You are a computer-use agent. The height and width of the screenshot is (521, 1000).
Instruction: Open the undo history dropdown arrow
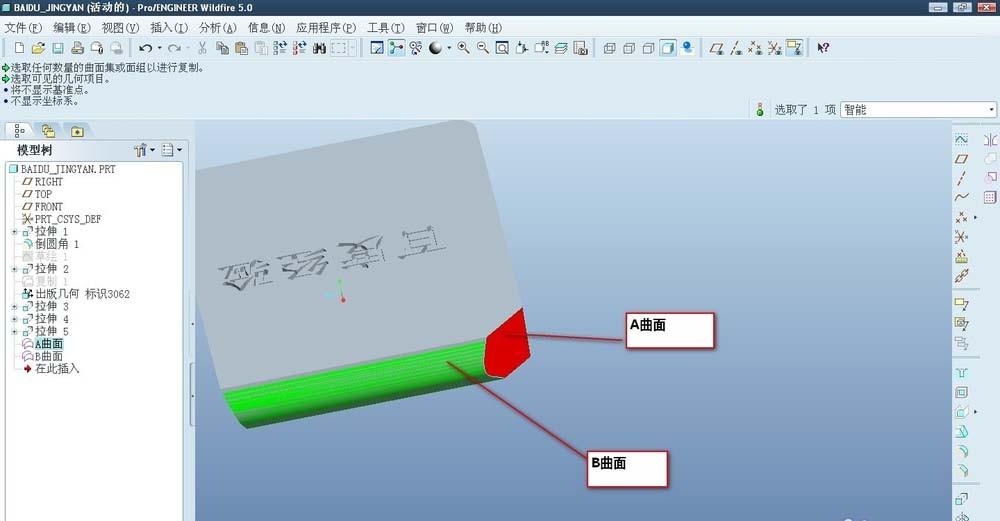159,48
